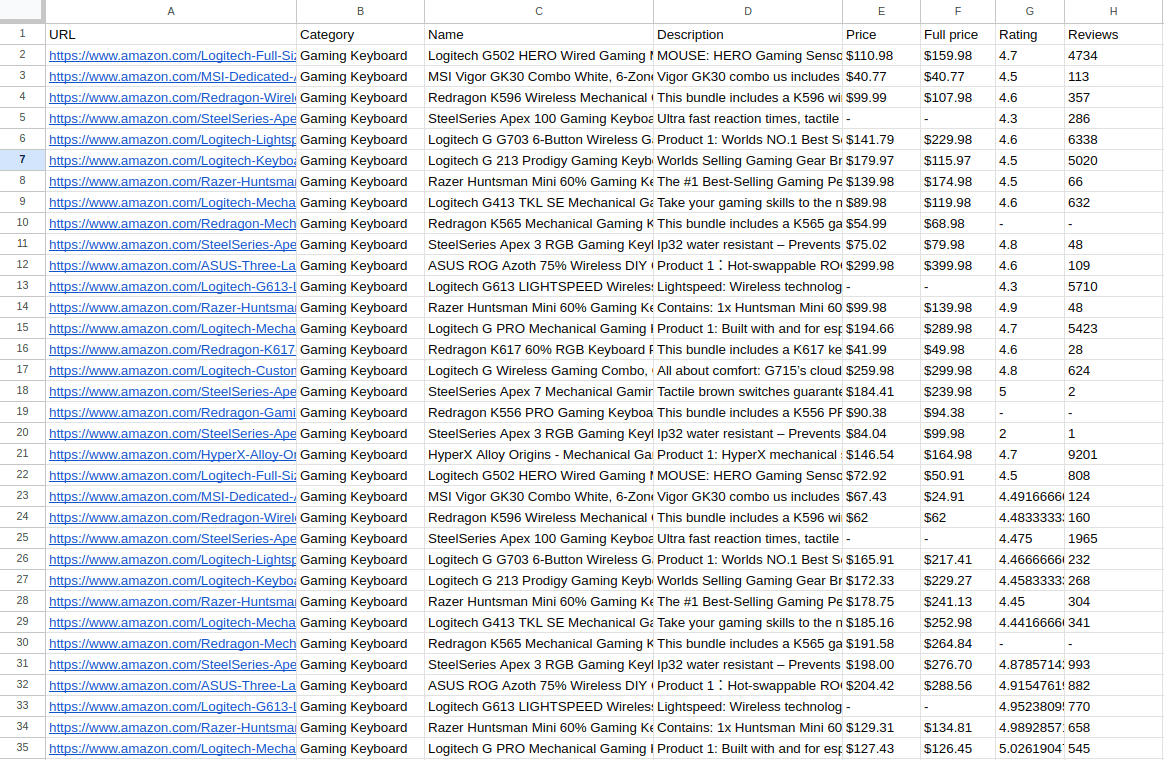Click the Description header cell
Viewport: 1164px width, 760px height.
coord(748,34)
